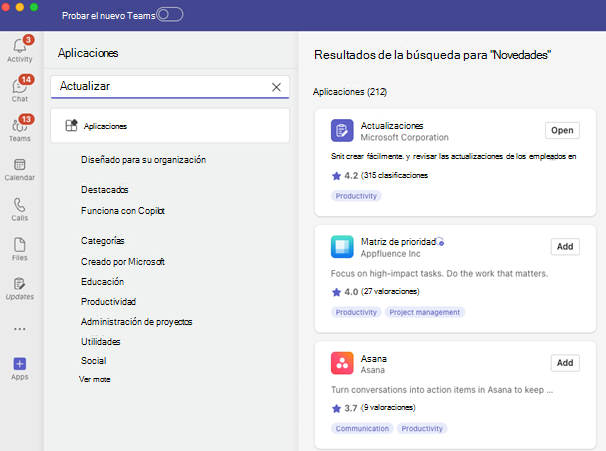Select the Destacados category

coord(105,189)
